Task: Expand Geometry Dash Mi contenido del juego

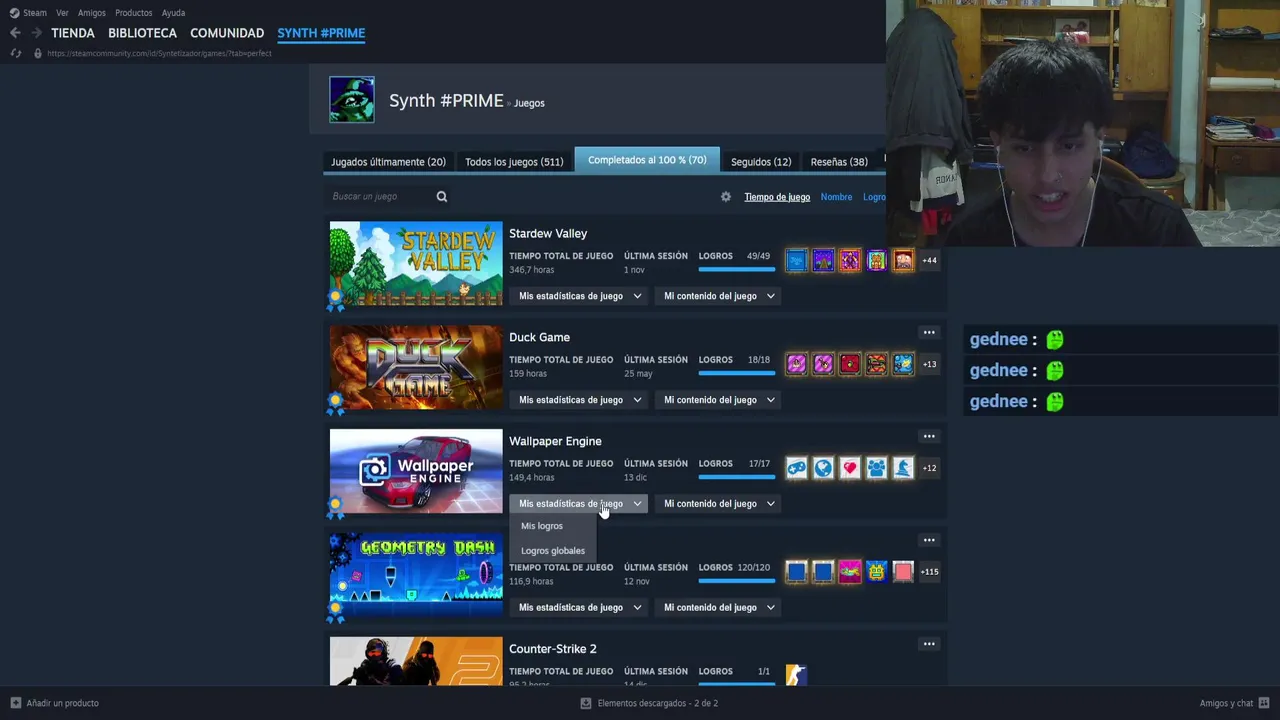Action: (x=719, y=608)
